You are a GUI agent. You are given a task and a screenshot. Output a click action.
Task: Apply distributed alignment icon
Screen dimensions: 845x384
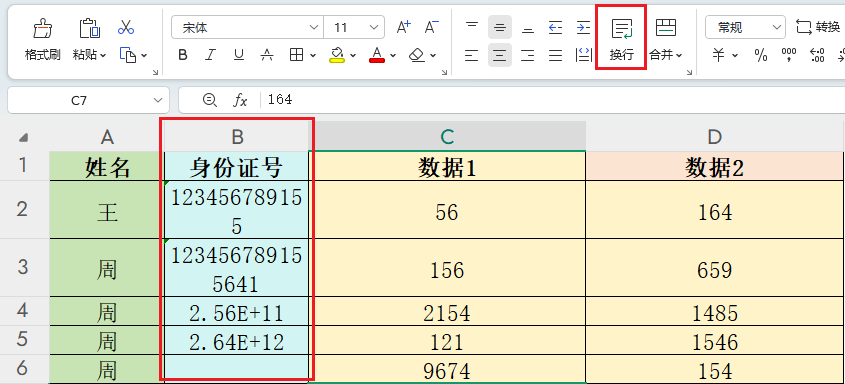click(583, 54)
